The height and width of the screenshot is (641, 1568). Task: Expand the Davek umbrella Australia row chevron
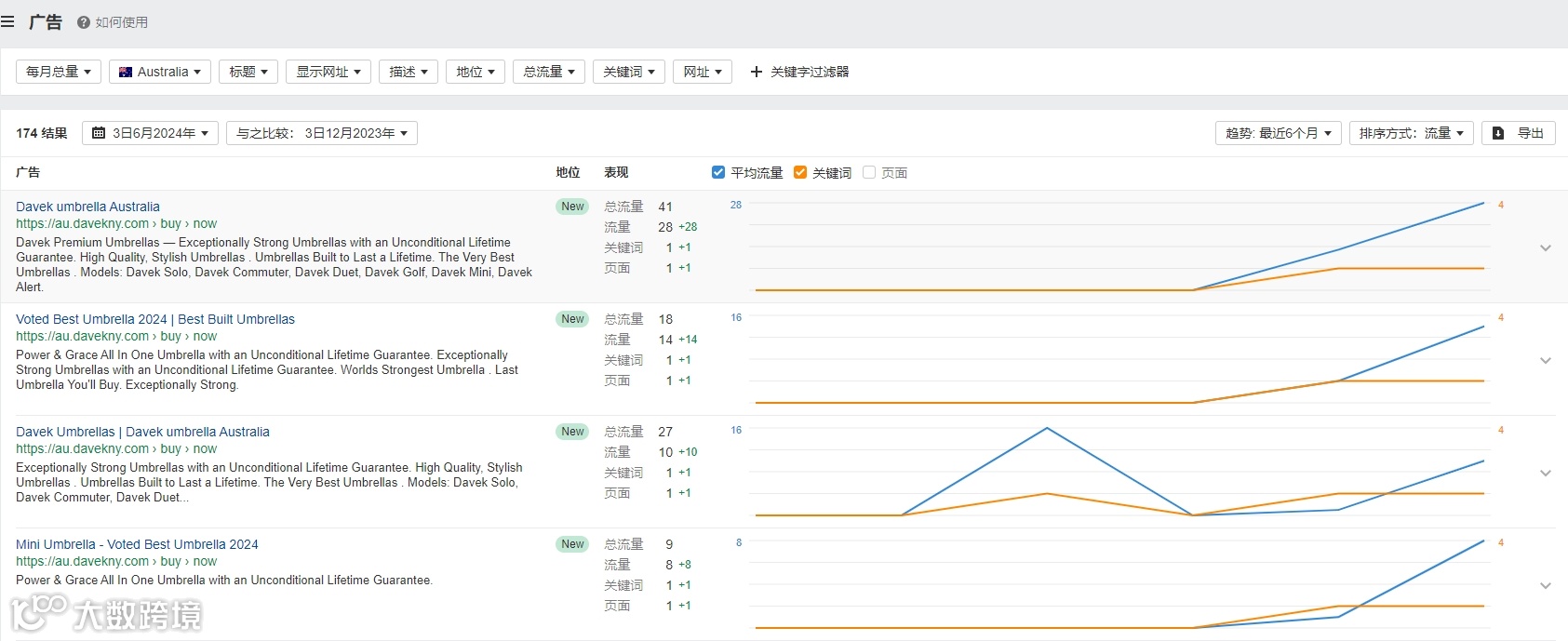click(1546, 248)
